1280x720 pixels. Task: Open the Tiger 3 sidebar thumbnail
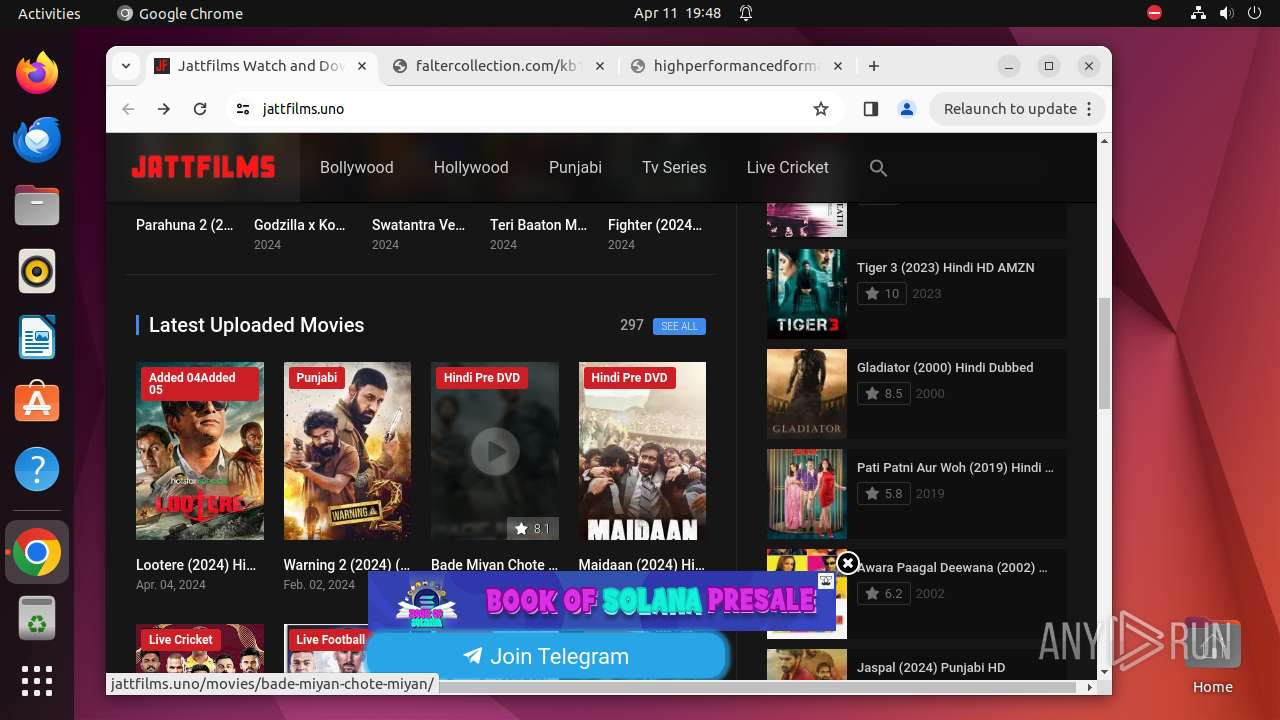(x=807, y=293)
